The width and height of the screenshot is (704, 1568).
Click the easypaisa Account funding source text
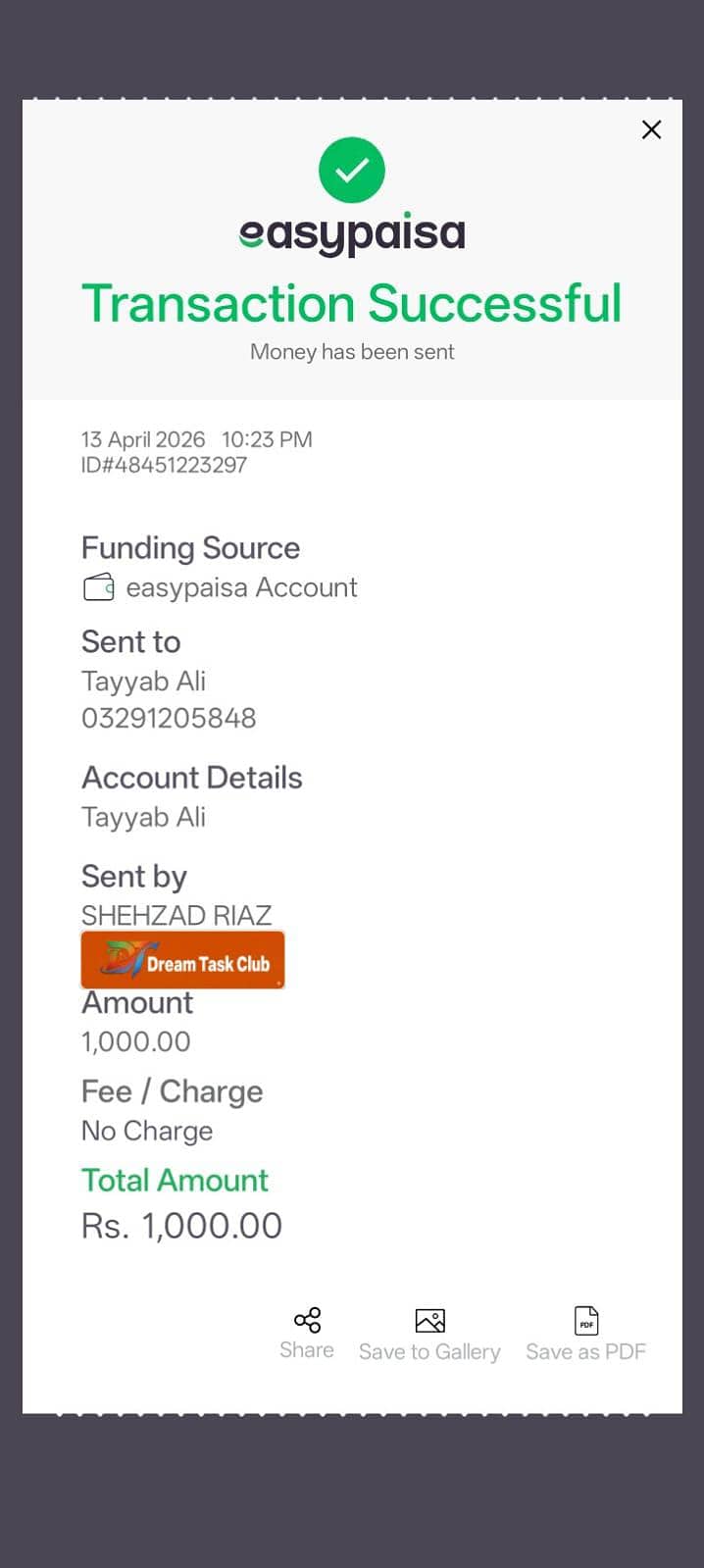241,587
